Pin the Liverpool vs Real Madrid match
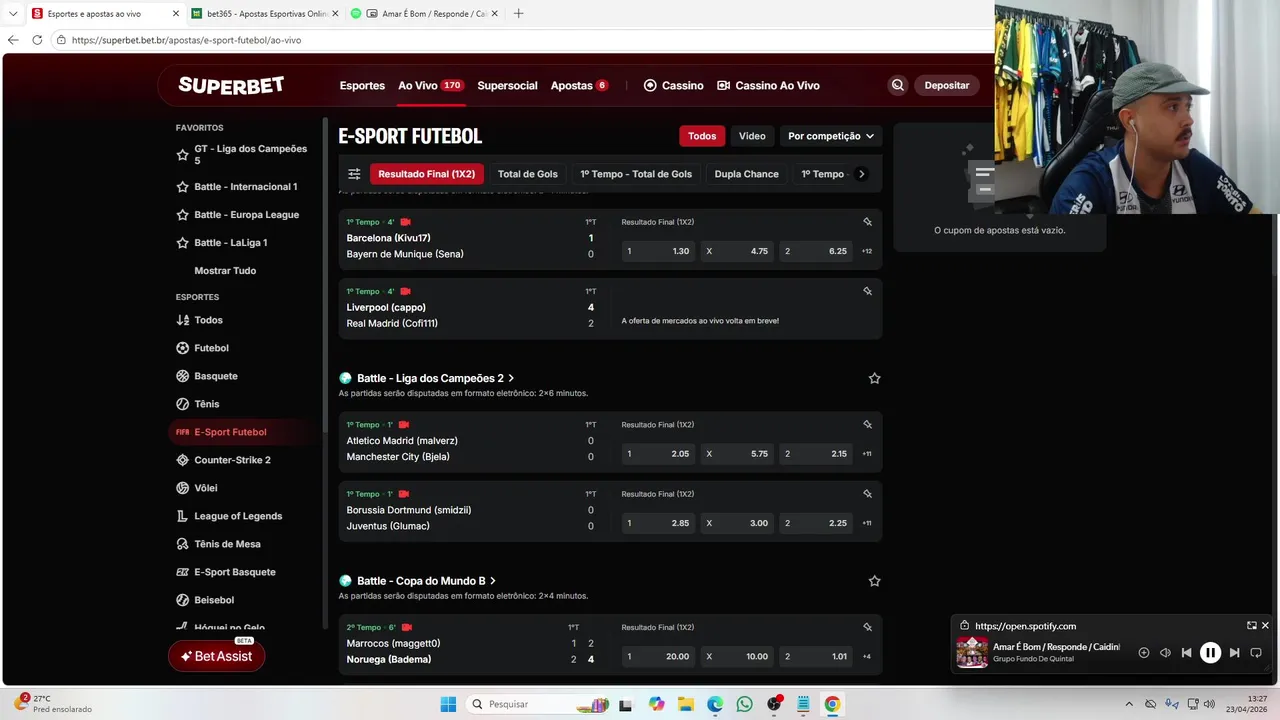1280x720 pixels. [x=867, y=291]
